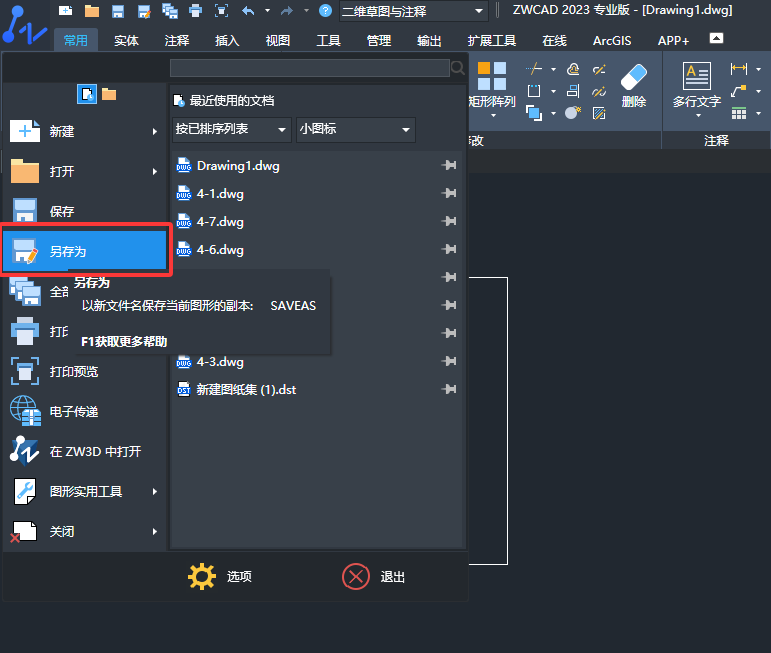Select 电子传递 in the application menu
Viewport: 771px width, 653px height.
[x=85, y=411]
